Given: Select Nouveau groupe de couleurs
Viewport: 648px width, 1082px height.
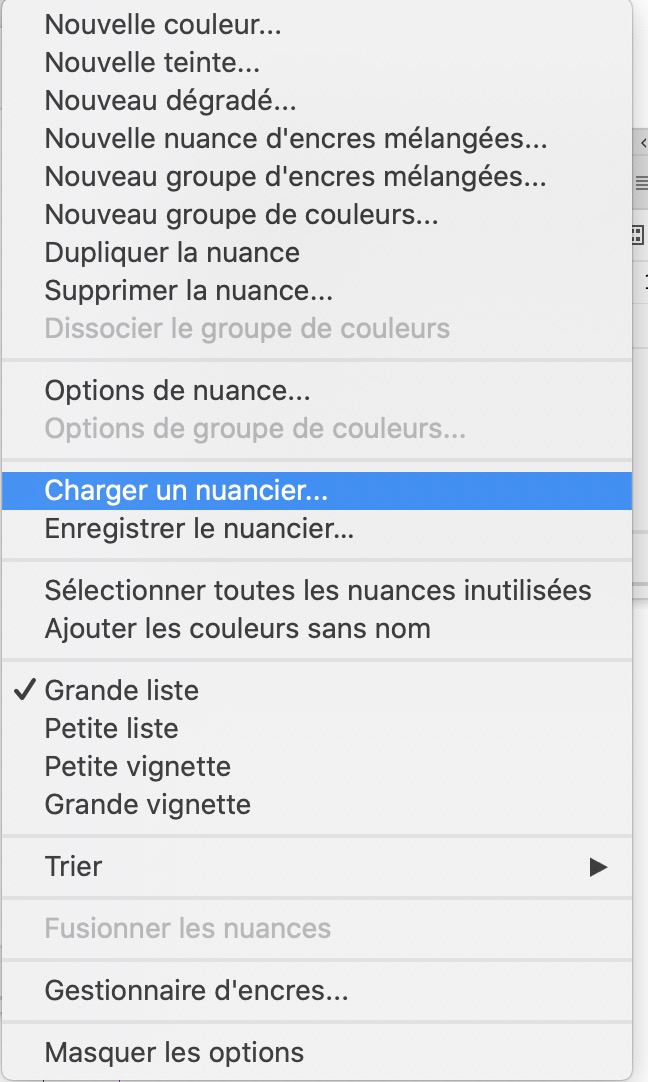Looking at the screenshot, I should (241, 215).
